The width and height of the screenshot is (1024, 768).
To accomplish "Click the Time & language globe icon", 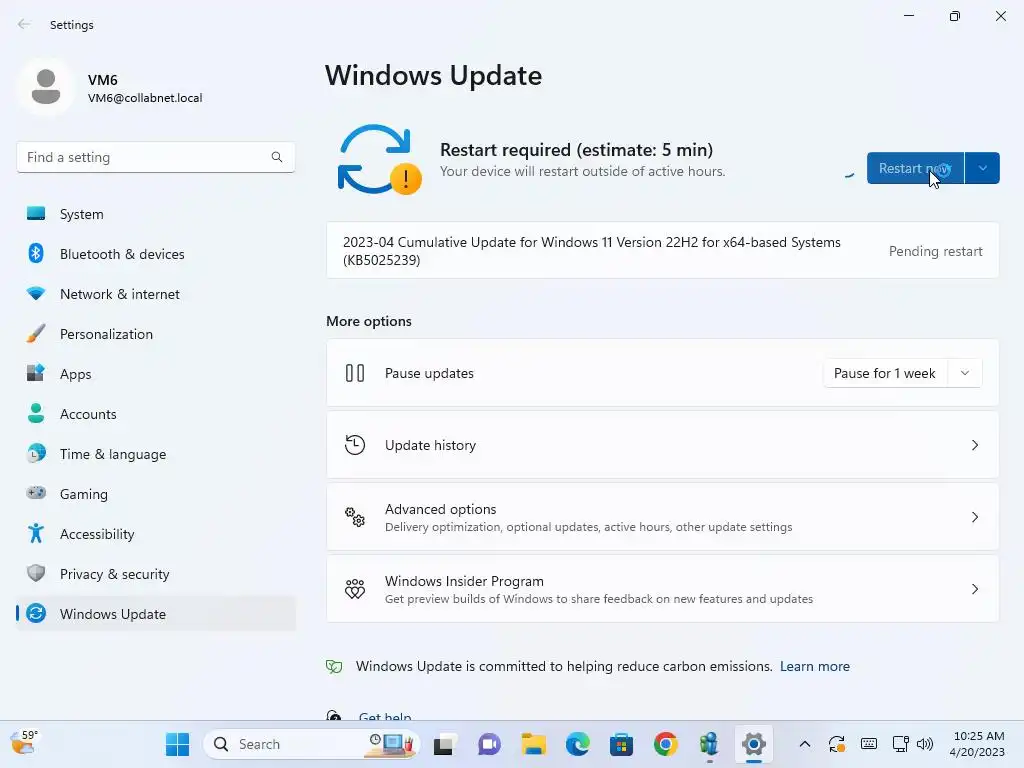I will point(36,453).
